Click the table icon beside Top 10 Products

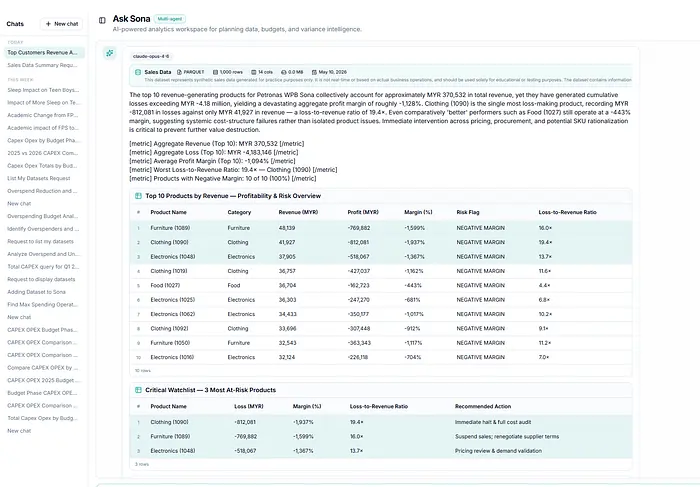tap(138, 196)
